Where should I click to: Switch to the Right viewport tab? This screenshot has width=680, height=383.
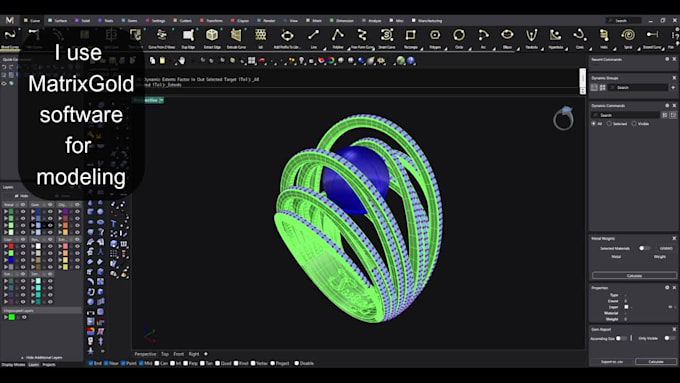(194, 354)
